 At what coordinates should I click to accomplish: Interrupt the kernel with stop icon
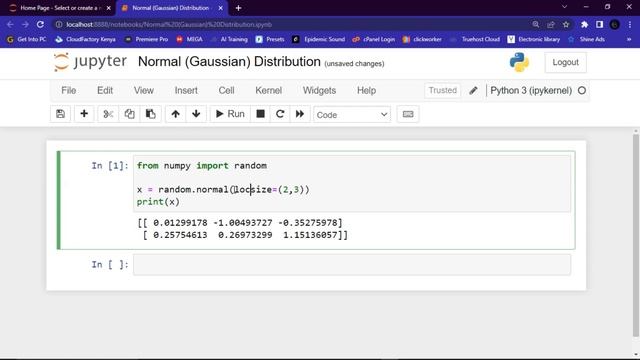(260, 114)
